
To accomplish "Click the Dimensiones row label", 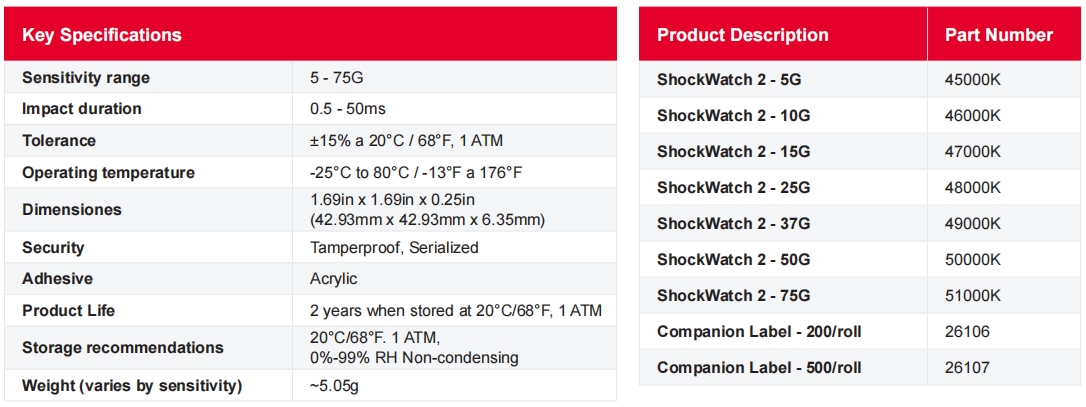I will (x=72, y=210).
